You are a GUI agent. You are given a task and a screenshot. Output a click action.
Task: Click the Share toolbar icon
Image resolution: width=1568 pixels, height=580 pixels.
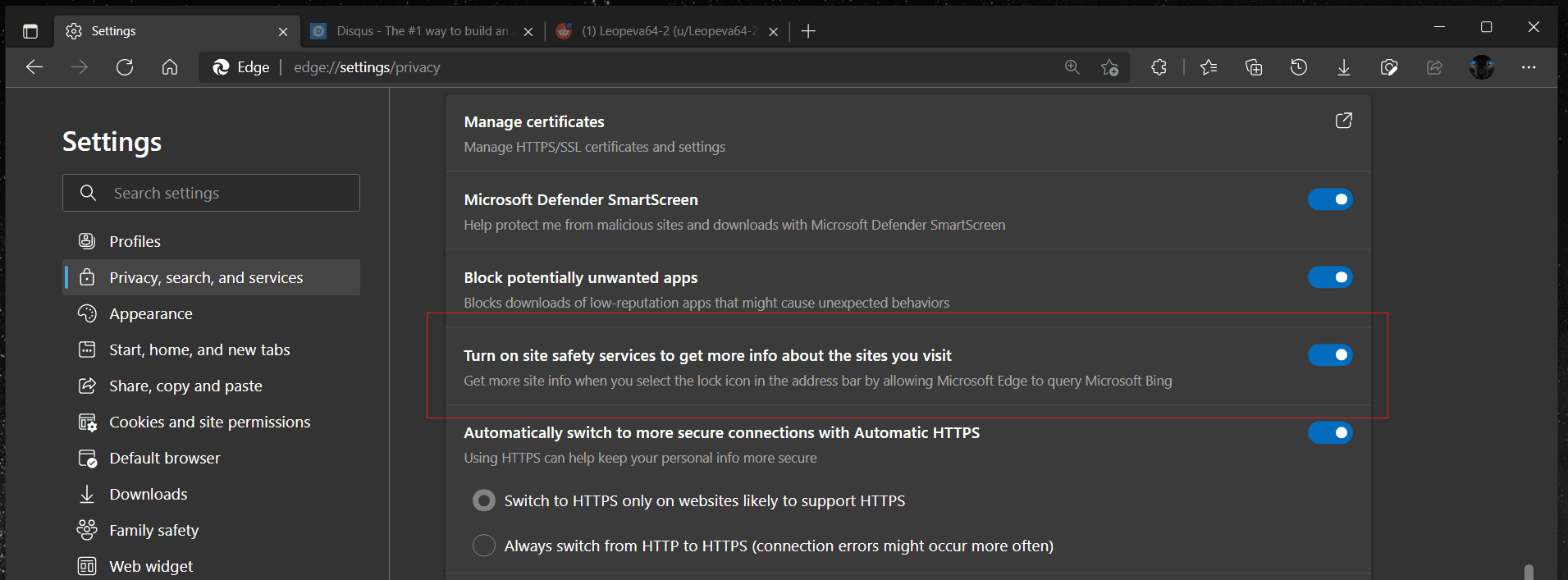[x=1434, y=67]
